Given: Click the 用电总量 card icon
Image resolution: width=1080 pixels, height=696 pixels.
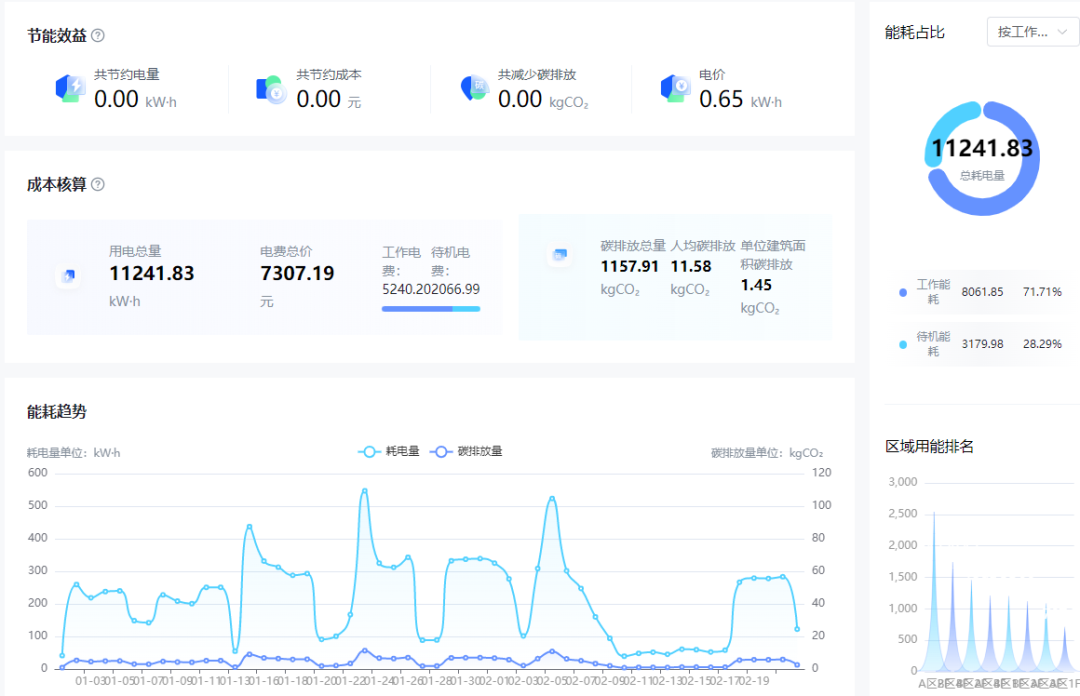Looking at the screenshot, I should pos(68,276).
